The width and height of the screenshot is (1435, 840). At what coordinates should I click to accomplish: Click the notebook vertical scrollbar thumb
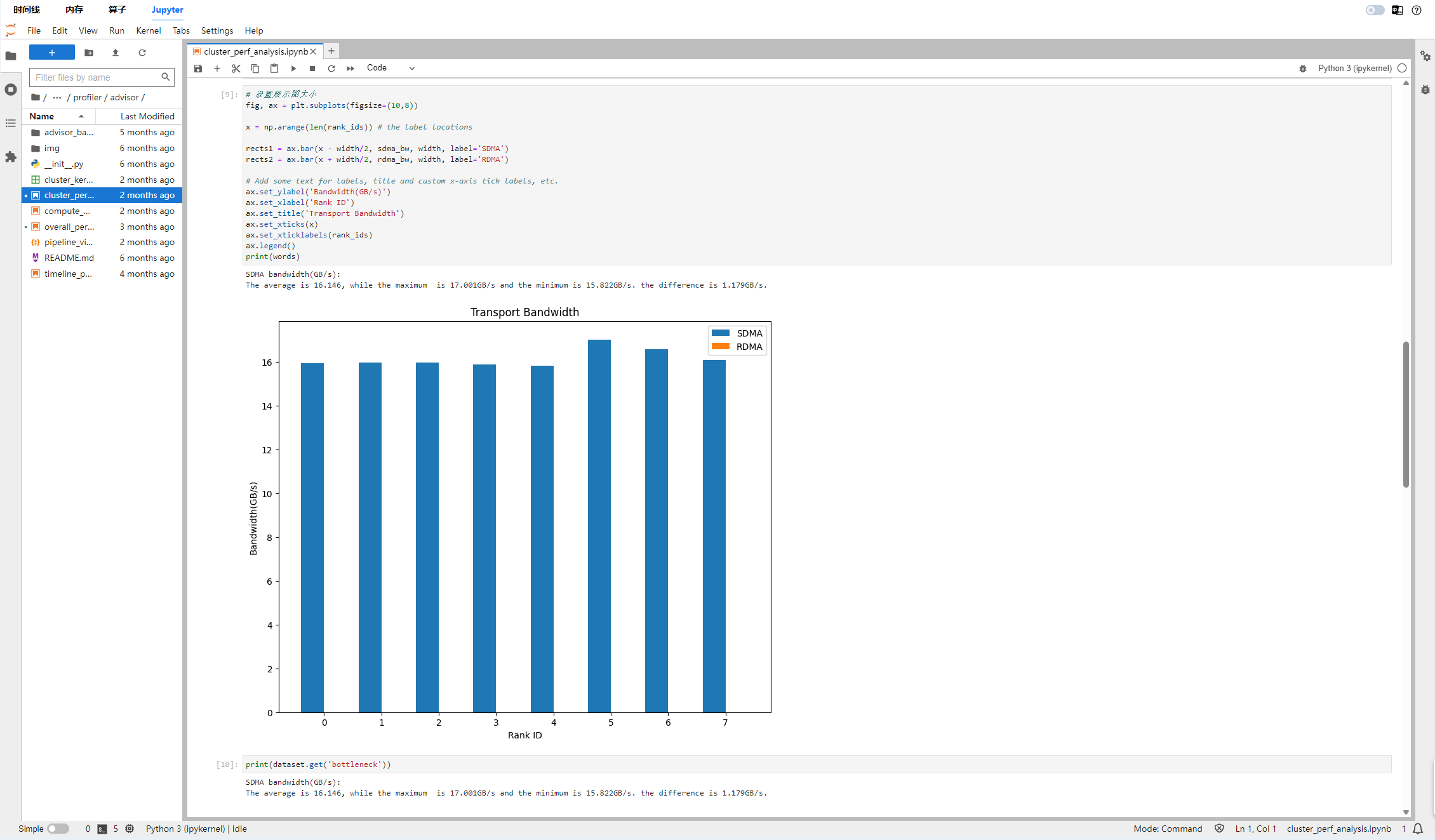pyautogui.click(x=1406, y=415)
